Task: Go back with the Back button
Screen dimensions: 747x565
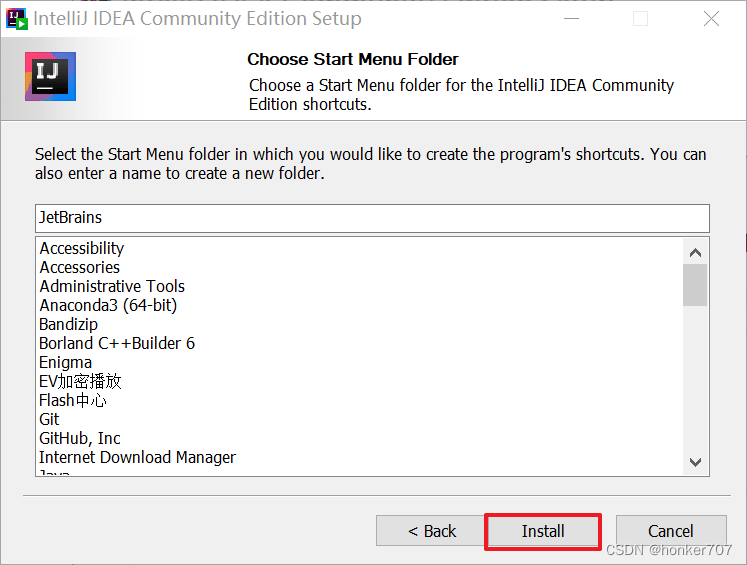Action: pyautogui.click(x=432, y=531)
